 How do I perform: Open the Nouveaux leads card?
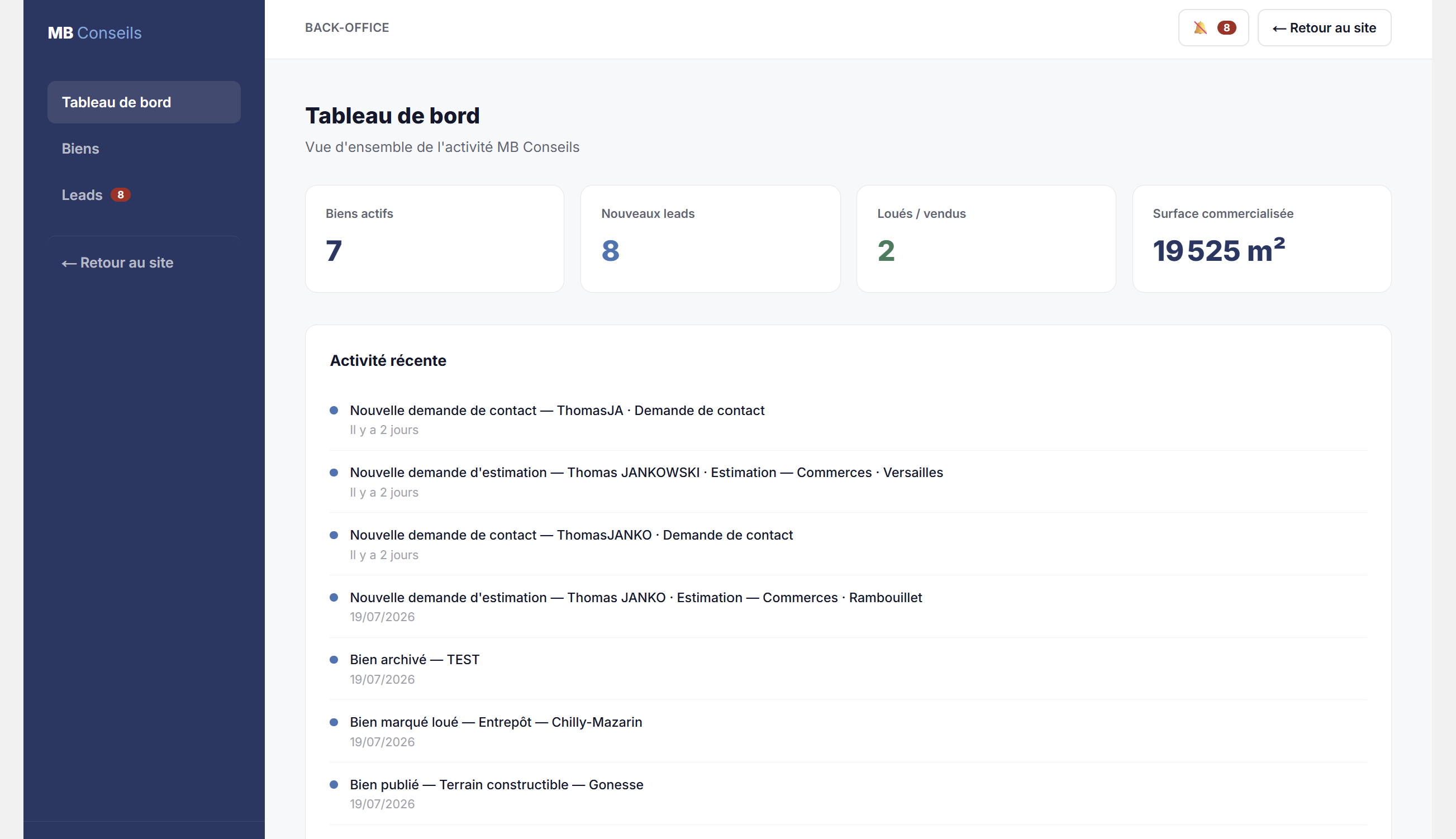pos(711,239)
